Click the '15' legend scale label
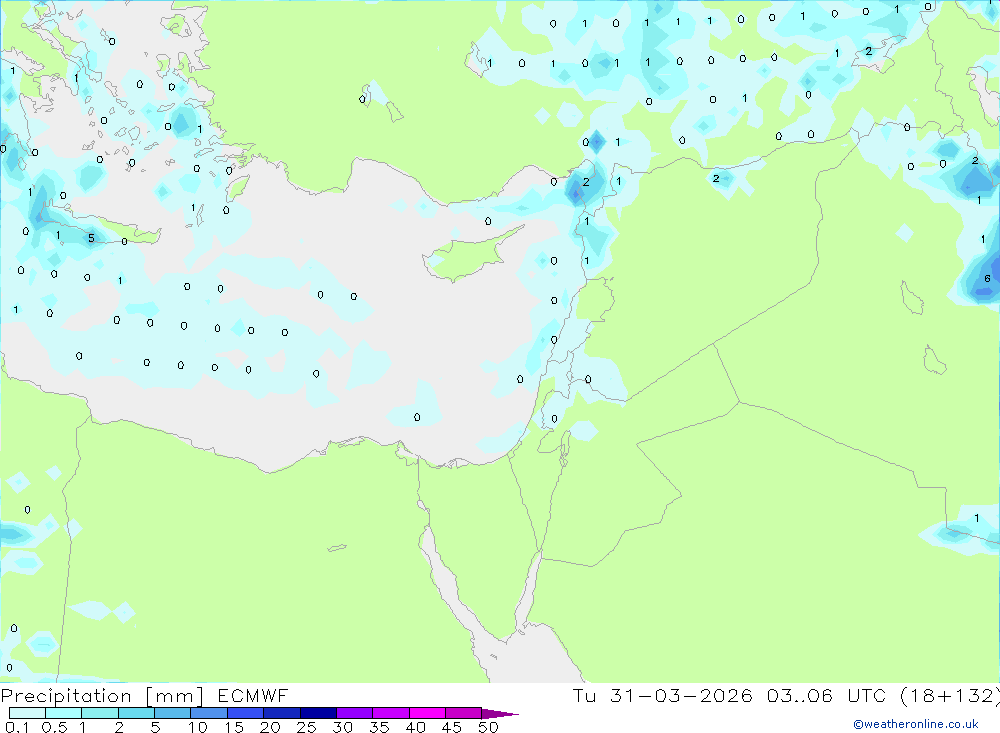This screenshot has width=1000, height=733. [x=234, y=727]
